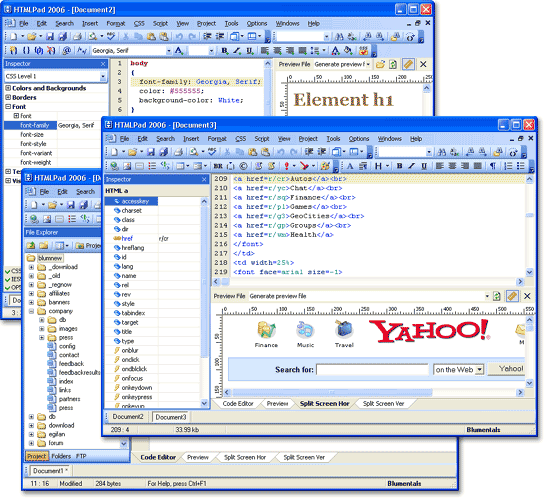Click inside the Search for text field
Image resolution: width=545 pixels, height=500 pixels.
(x=372, y=369)
